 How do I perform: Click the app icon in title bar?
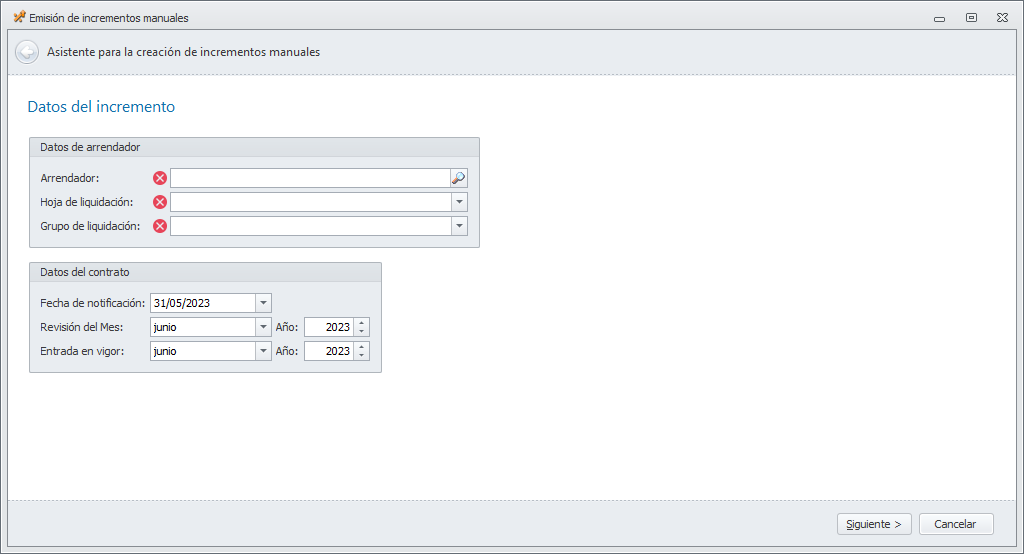[x=20, y=18]
